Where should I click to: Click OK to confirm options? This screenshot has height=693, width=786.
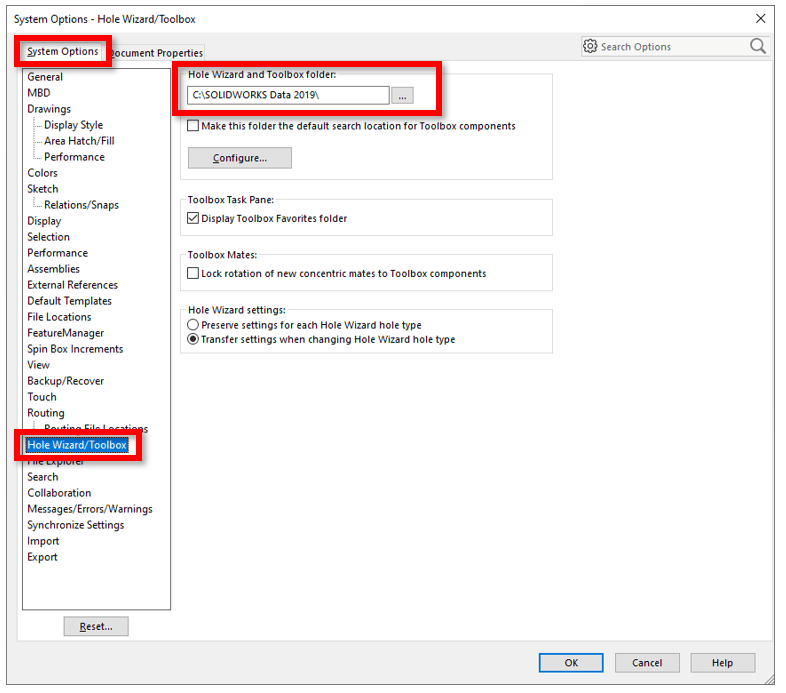(570, 662)
